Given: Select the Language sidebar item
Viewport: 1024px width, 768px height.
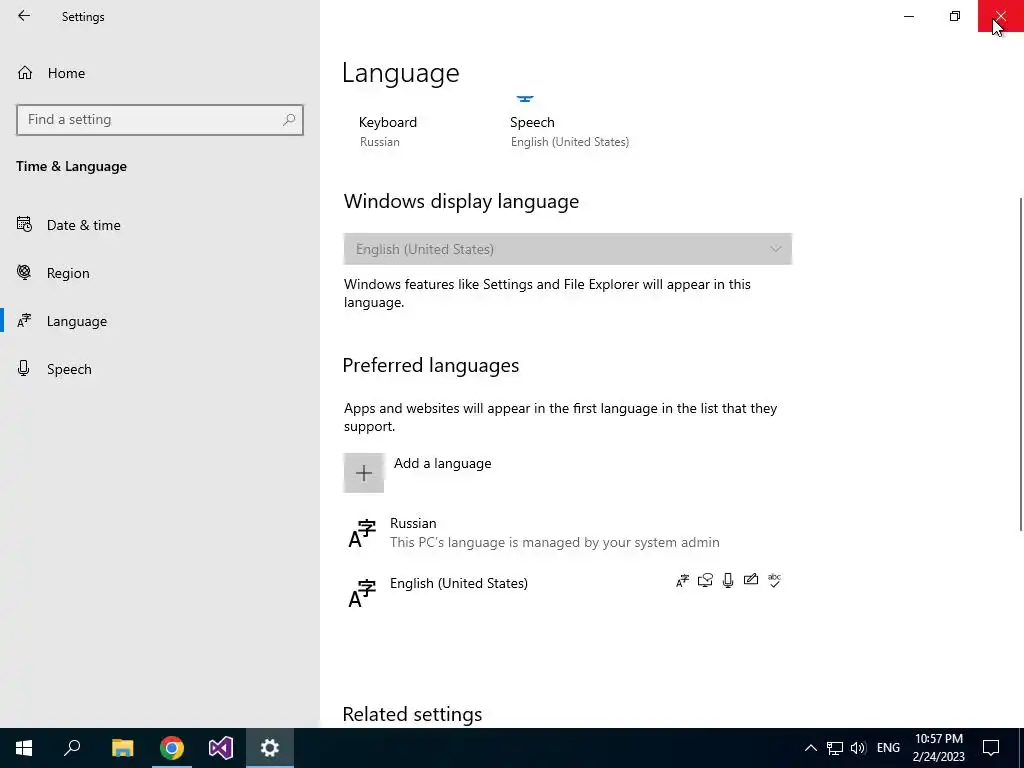Looking at the screenshot, I should point(160,321).
